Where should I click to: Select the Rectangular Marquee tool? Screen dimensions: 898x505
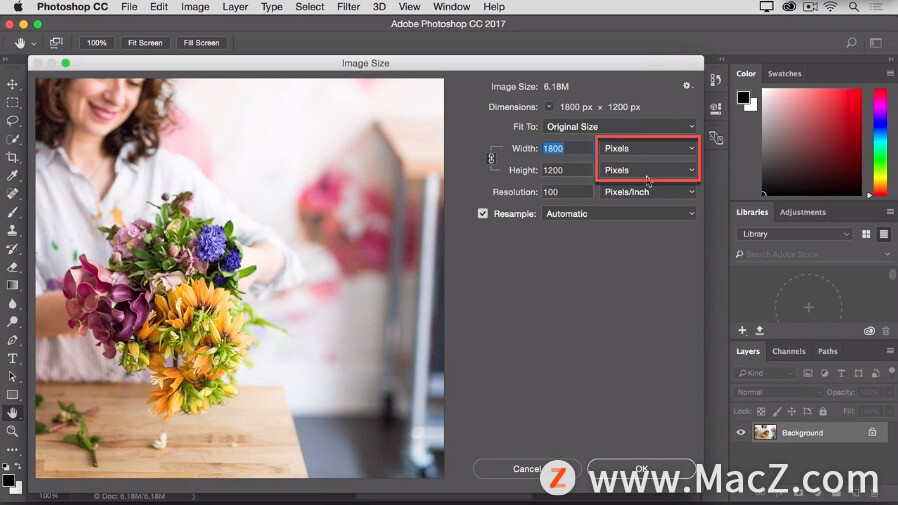tap(12, 103)
